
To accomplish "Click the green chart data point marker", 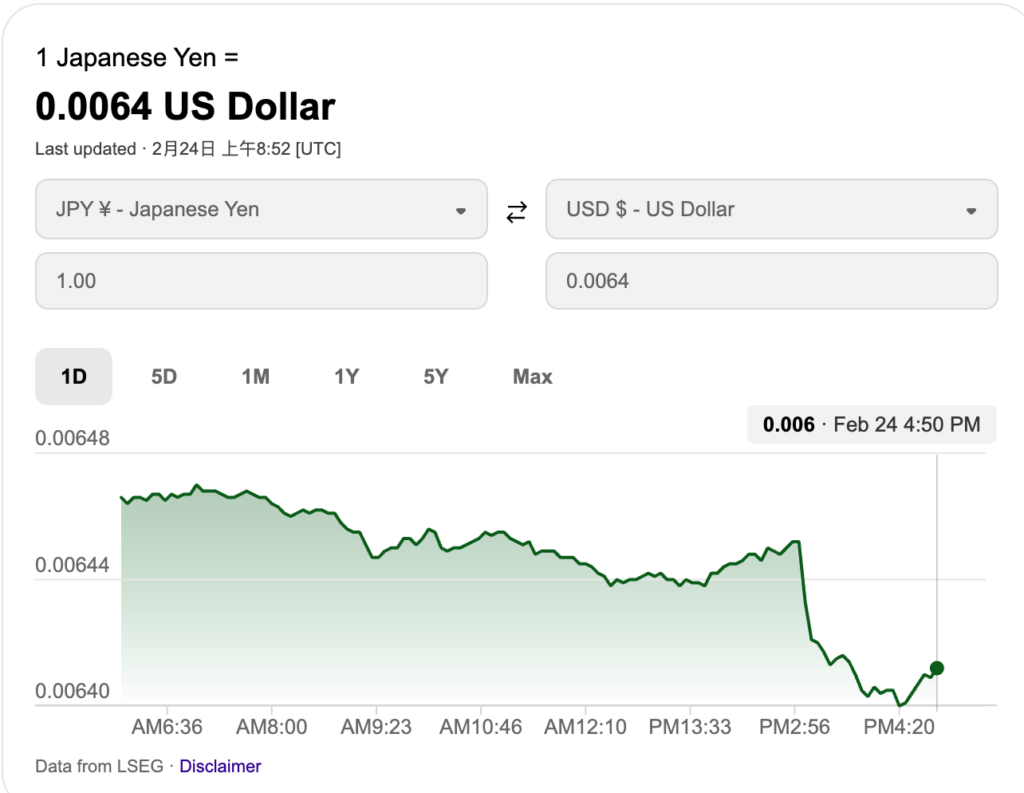I will pos(937,668).
